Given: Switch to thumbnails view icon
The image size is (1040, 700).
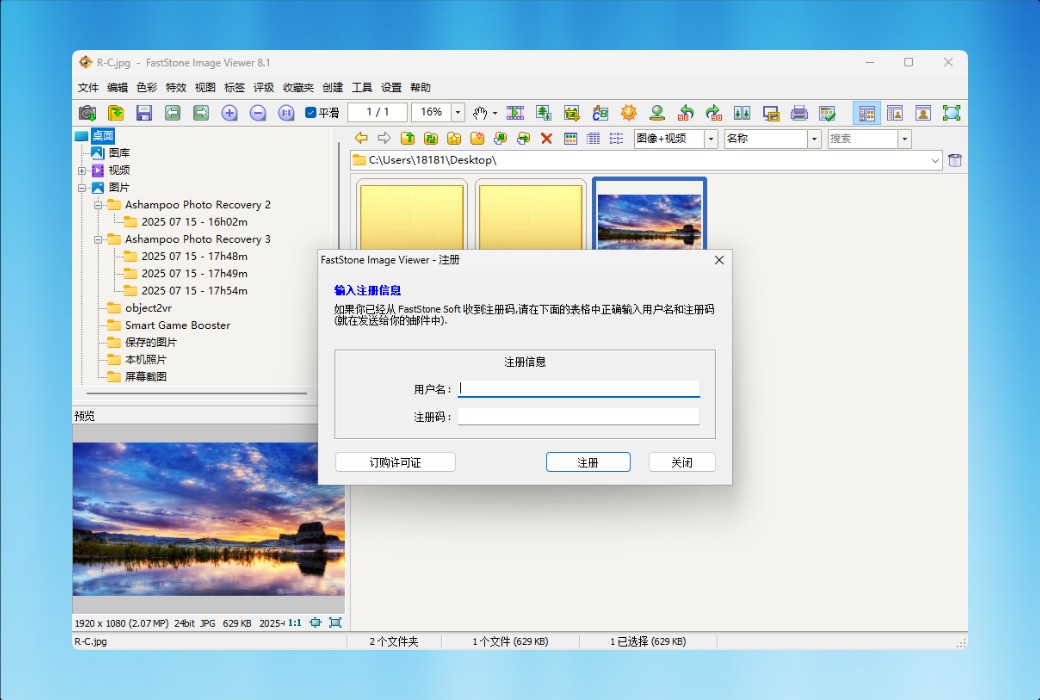Looking at the screenshot, I should 570,138.
